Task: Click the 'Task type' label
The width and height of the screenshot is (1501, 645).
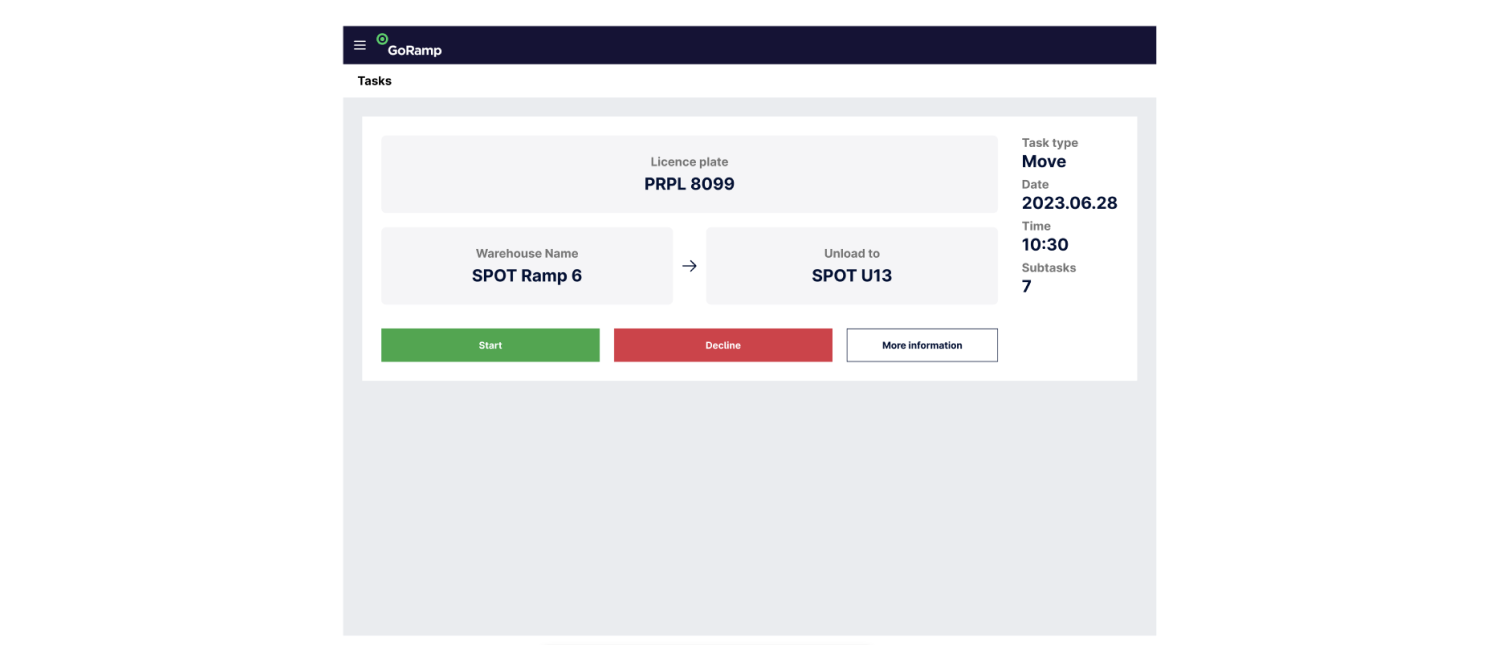Action: click(x=1049, y=143)
